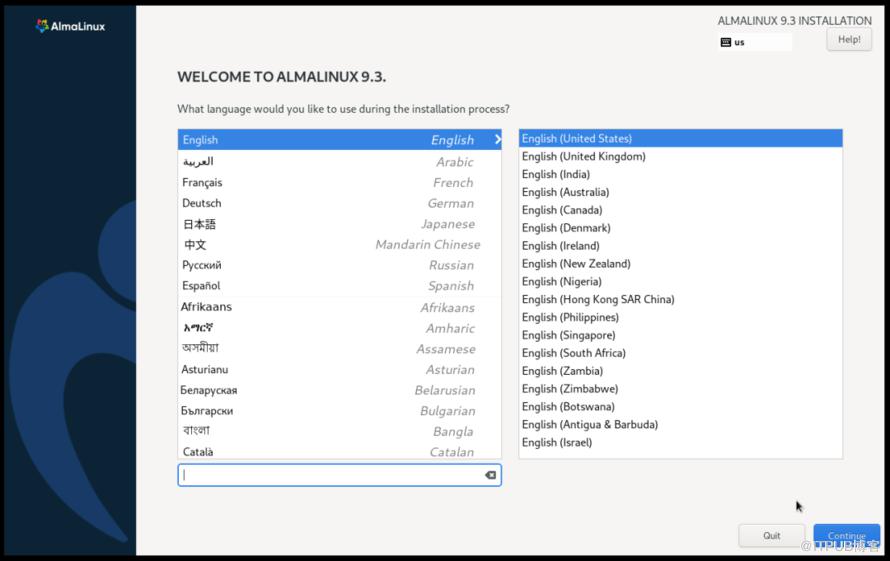Click the arrow beside English language
This screenshot has width=890, height=561.
(x=497, y=140)
